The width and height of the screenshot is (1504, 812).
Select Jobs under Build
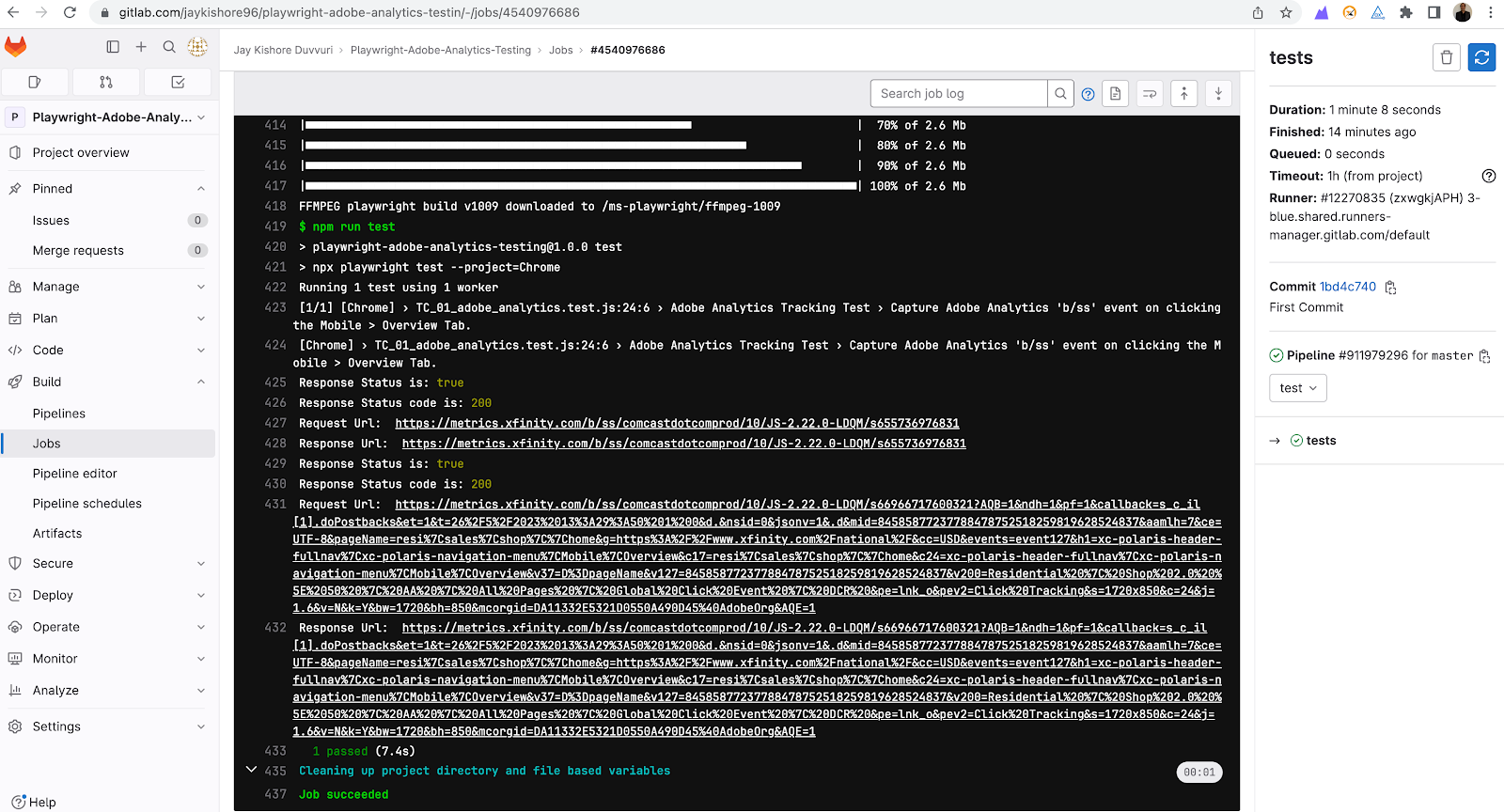[109, 444]
